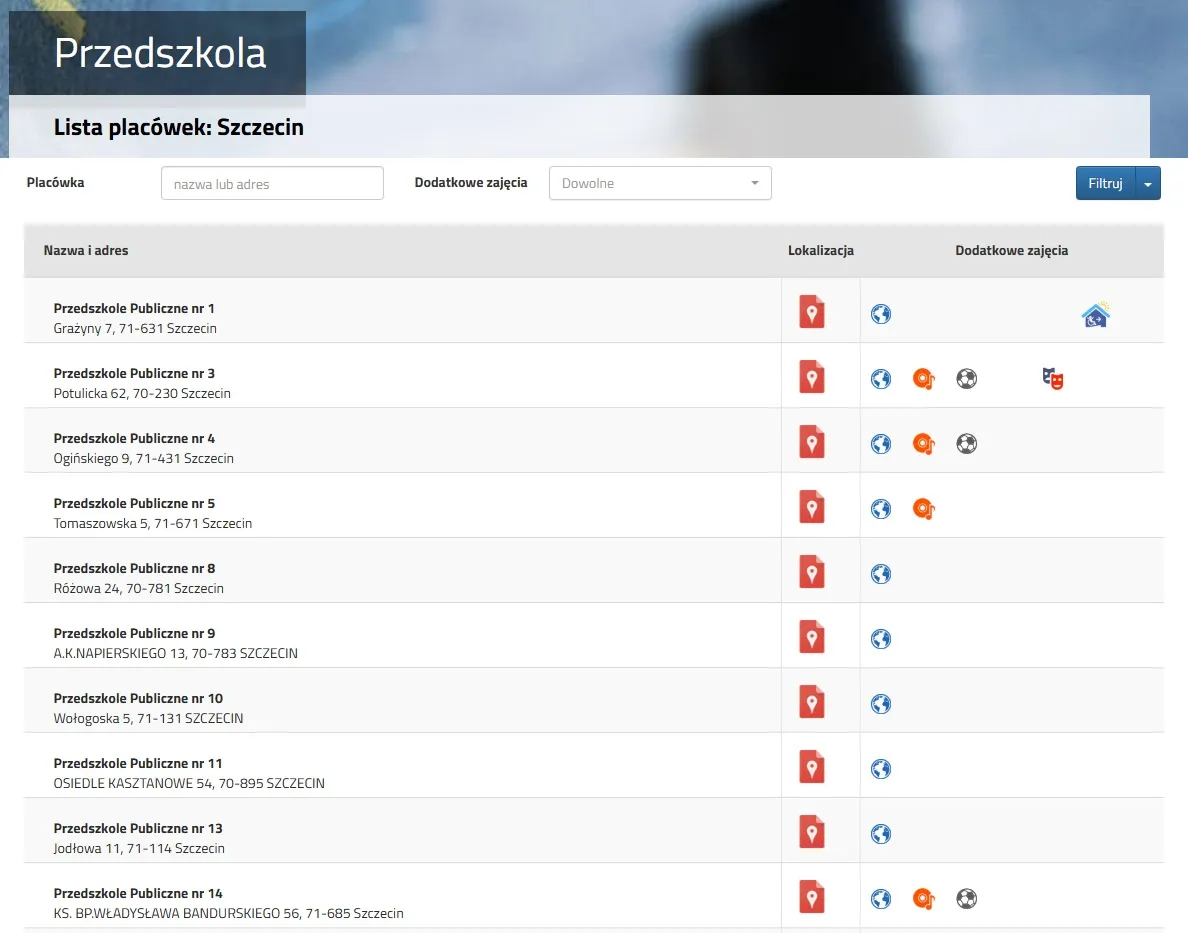Open Przedszkole Publiczne nr 11 details

138,764
